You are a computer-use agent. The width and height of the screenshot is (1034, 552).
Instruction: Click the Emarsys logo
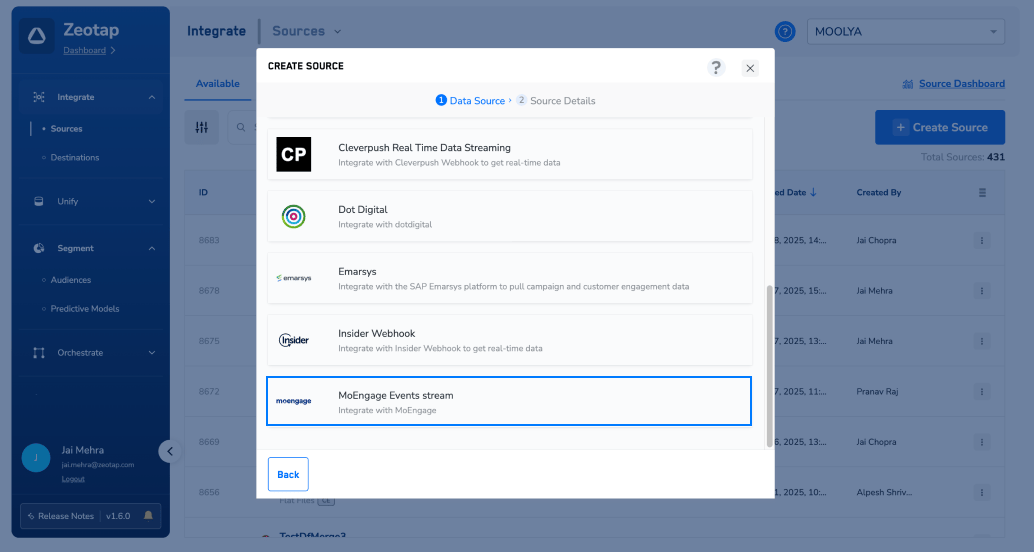point(293,278)
